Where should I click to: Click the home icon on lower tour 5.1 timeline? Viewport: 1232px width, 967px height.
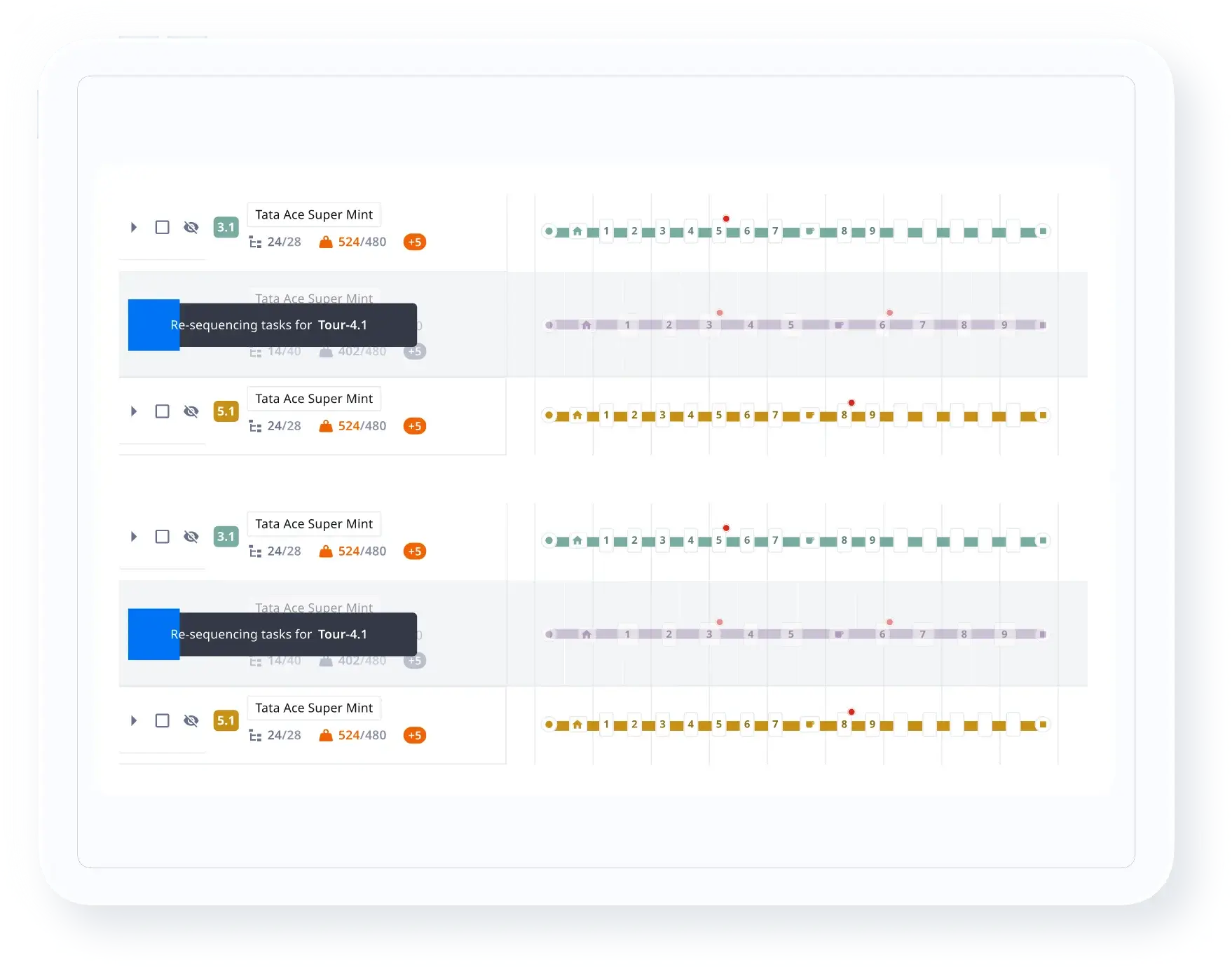click(x=577, y=725)
